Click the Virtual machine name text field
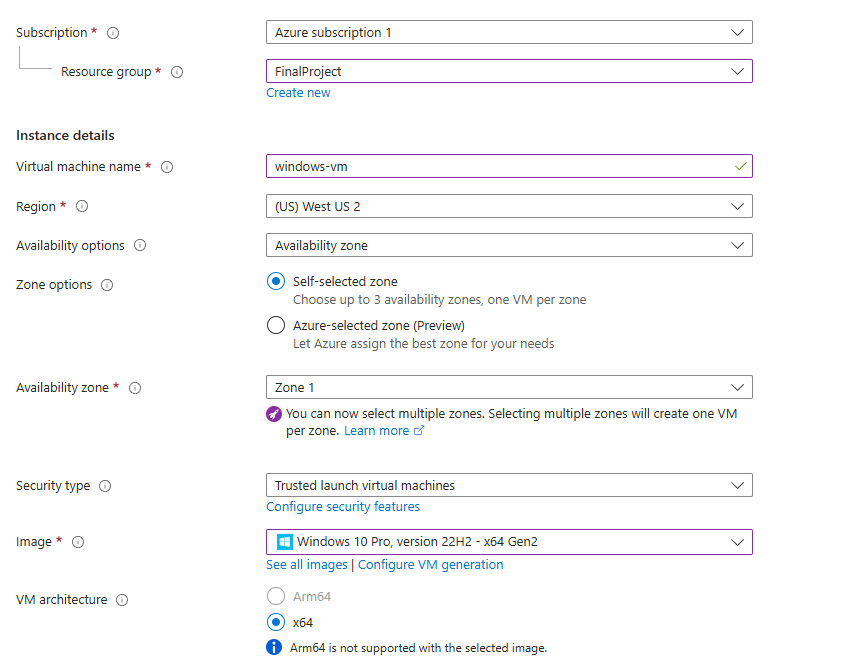The image size is (862, 665). pyautogui.click(x=509, y=166)
